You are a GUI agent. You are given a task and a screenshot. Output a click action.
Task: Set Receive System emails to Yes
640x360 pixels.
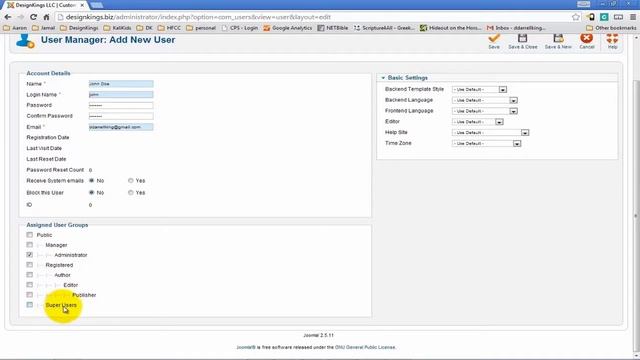pos(131,180)
